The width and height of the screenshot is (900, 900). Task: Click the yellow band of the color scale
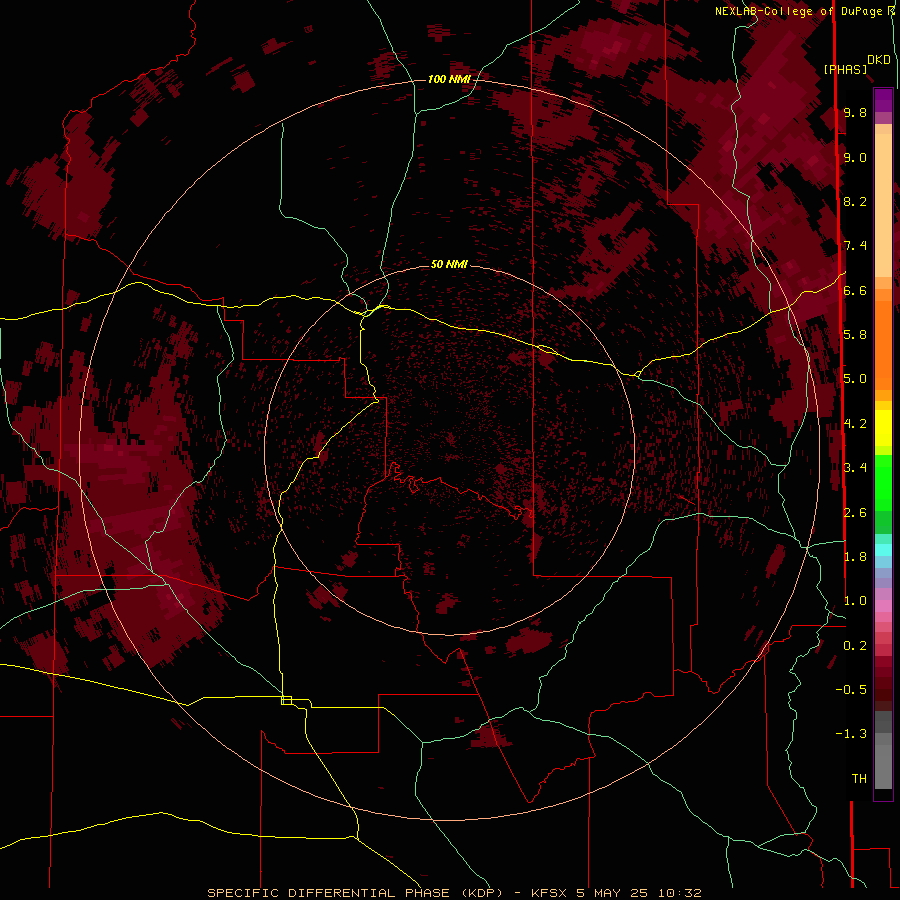[883, 428]
